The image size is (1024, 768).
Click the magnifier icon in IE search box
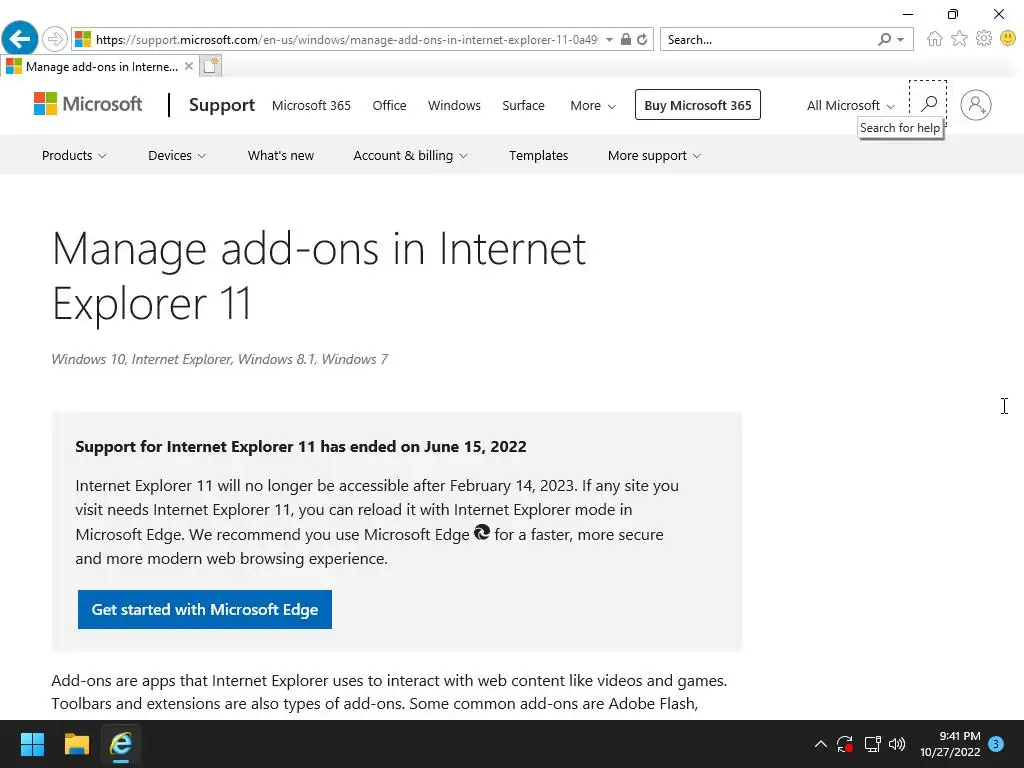(x=884, y=39)
